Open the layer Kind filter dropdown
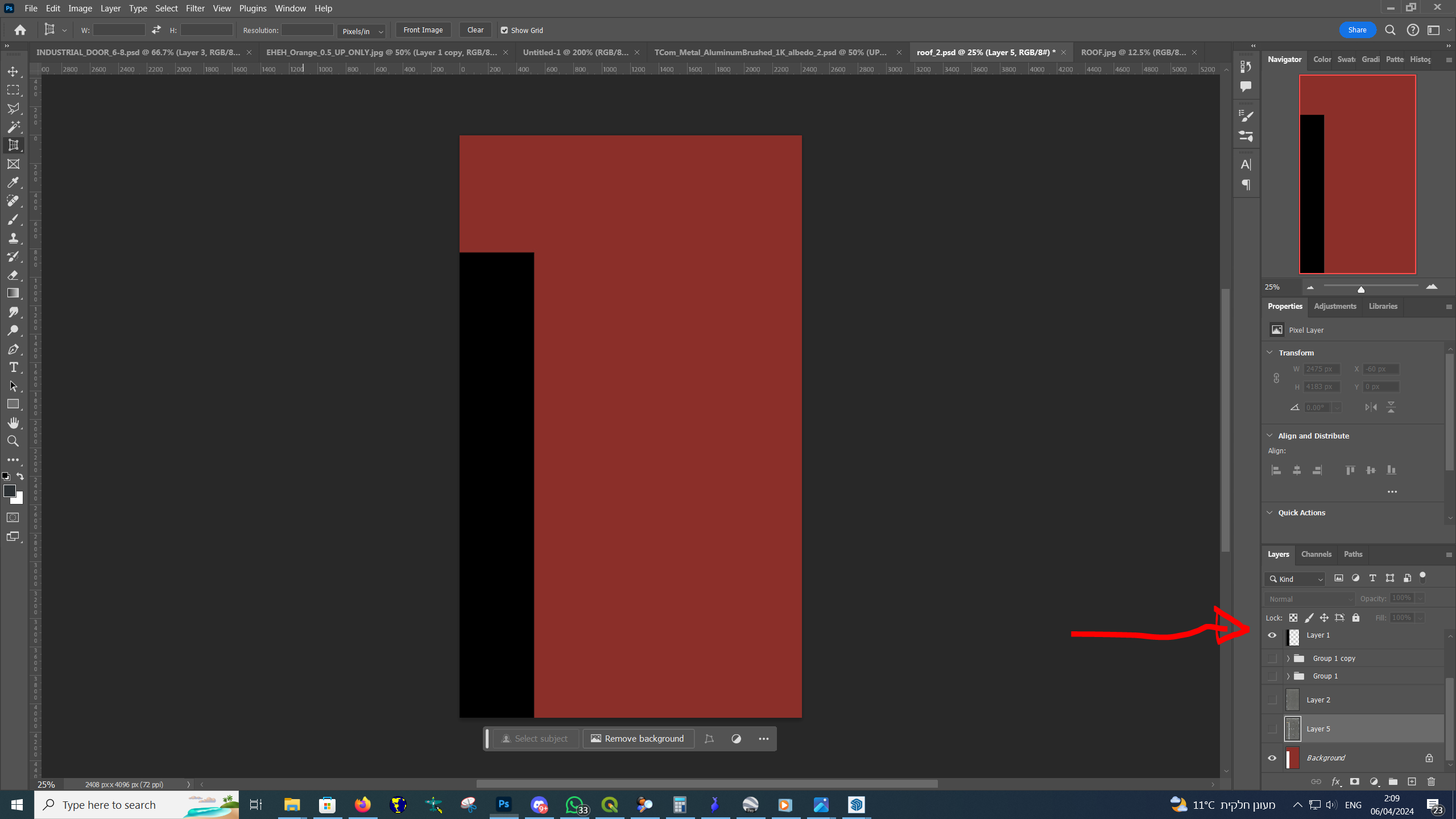The height and width of the screenshot is (819, 1456). (x=1296, y=579)
